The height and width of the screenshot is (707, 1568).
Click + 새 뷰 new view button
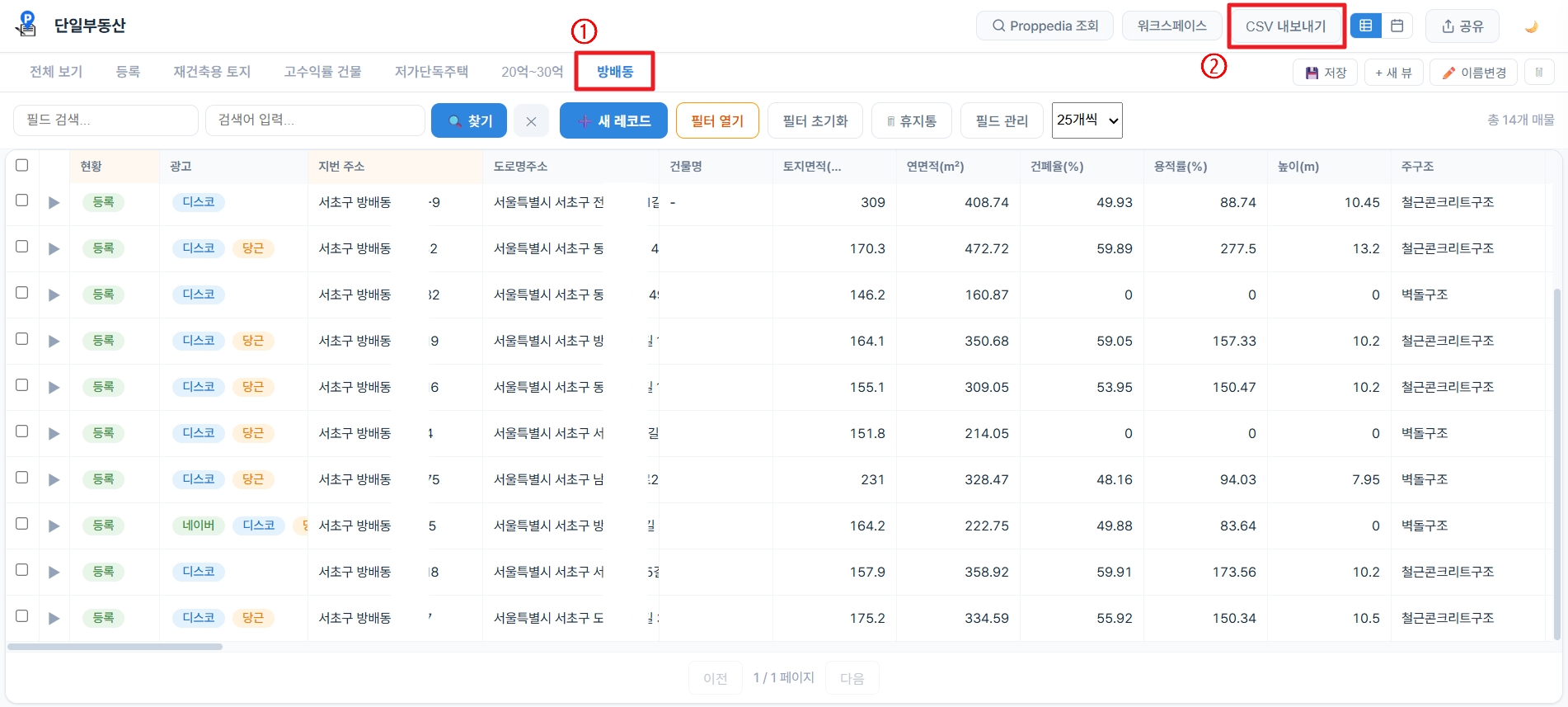1393,73
